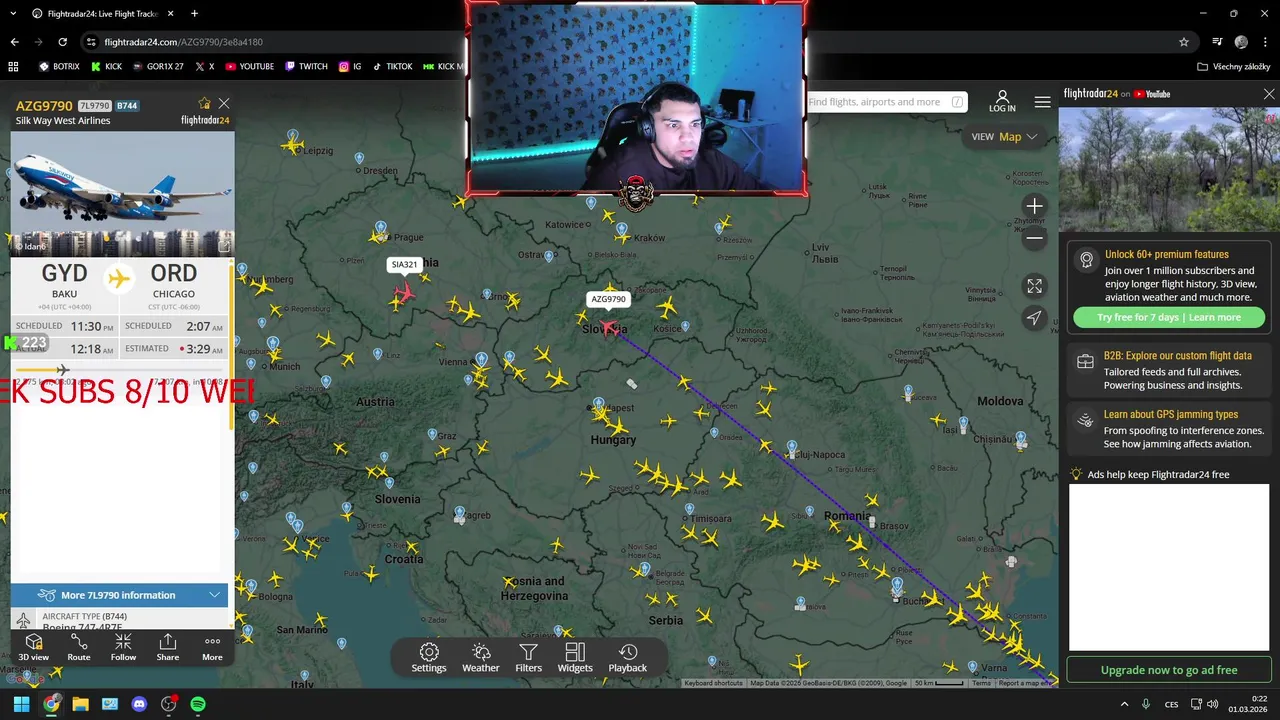Open Chrome apps grid in bookmarks bar
Screen dimensions: 1280x720
[13, 66]
